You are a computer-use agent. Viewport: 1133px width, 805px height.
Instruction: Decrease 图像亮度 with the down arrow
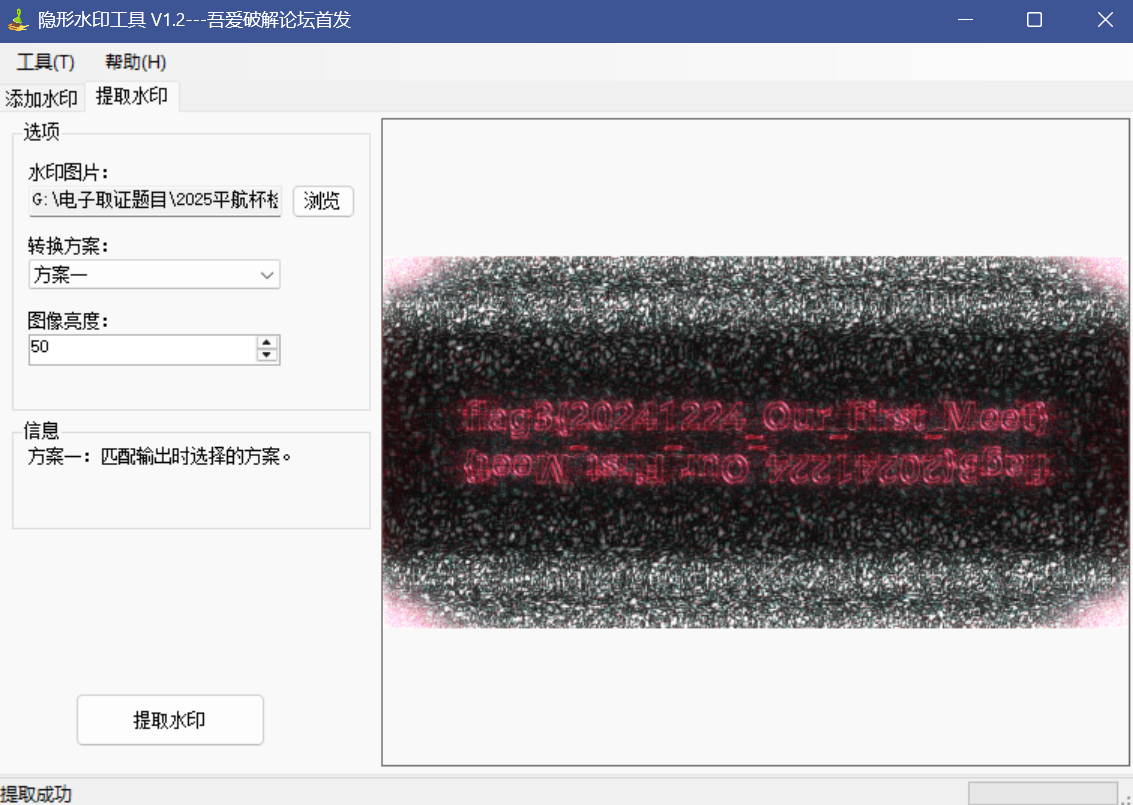point(267,355)
